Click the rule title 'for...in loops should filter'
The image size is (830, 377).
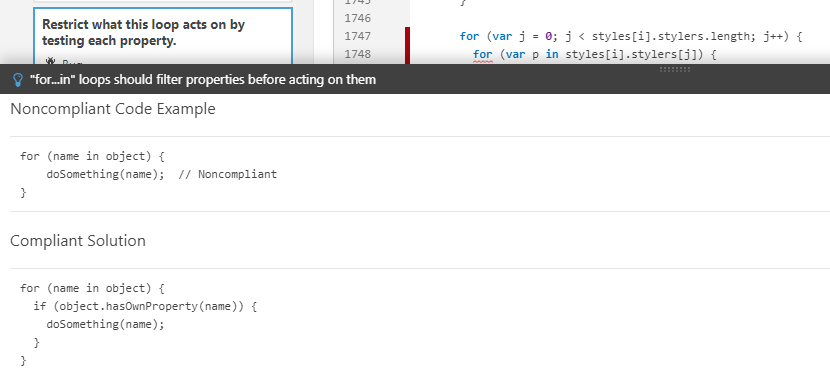point(203,80)
